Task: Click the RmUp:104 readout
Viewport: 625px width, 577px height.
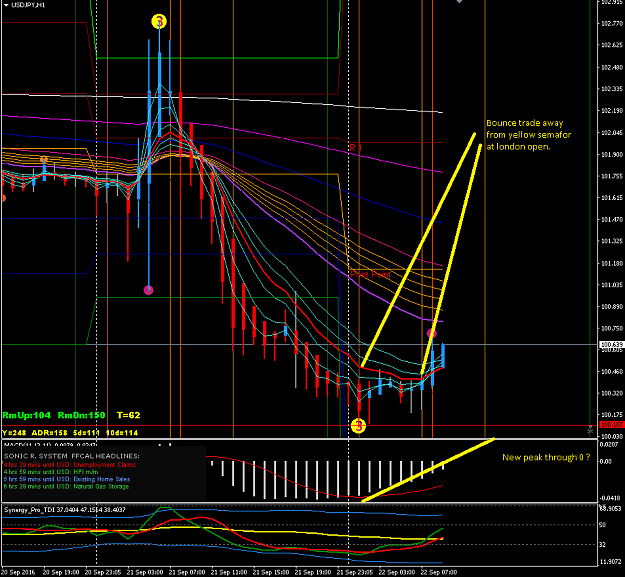Action: point(26,415)
